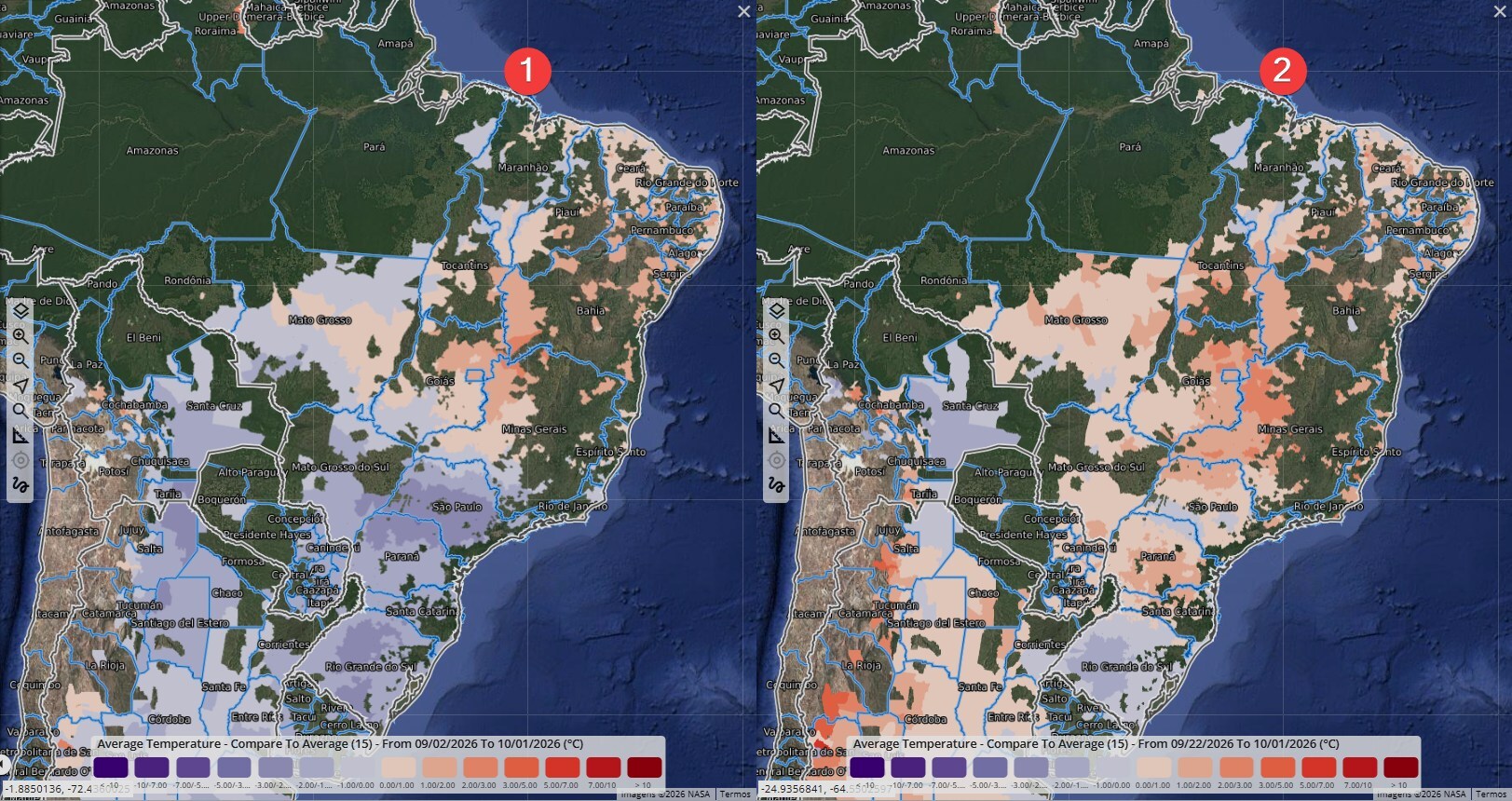Select the freehand draw tool on left map
This screenshot has height=801, width=1512.
point(20,485)
